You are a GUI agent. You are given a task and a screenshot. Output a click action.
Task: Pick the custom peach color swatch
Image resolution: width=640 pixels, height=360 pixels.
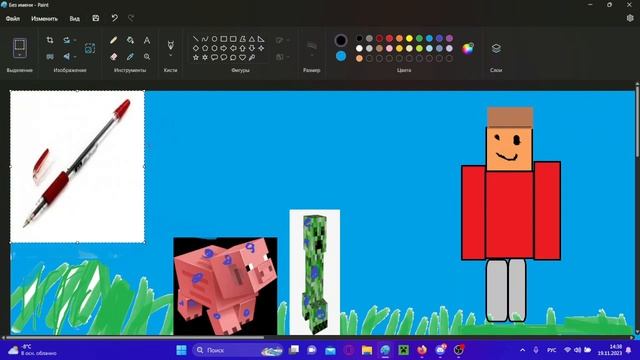tap(359, 58)
